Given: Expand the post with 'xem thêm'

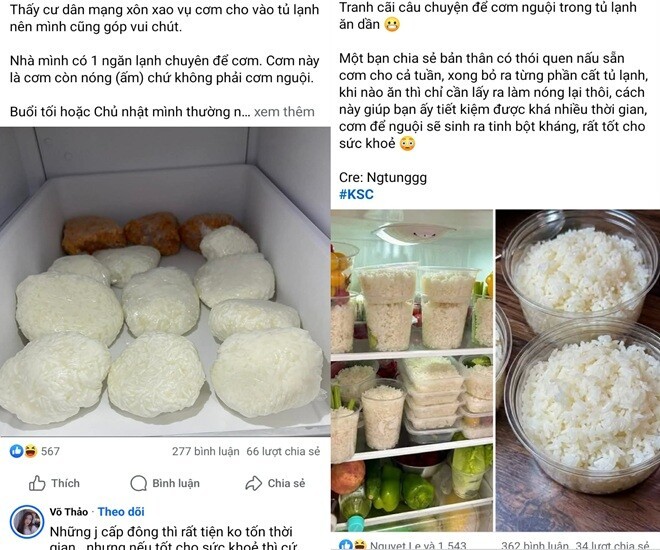Looking at the screenshot, I should [x=284, y=112].
